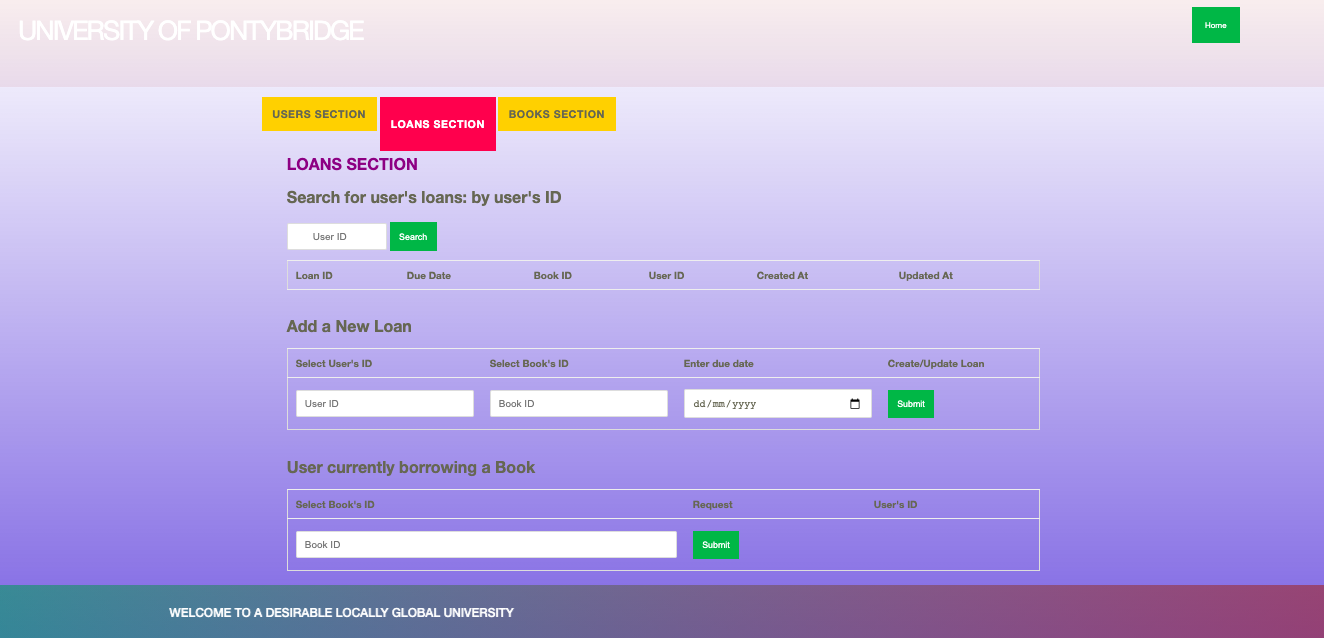Submit the Add a New Loan form
Viewport: 1324px width, 638px height.
(910, 403)
